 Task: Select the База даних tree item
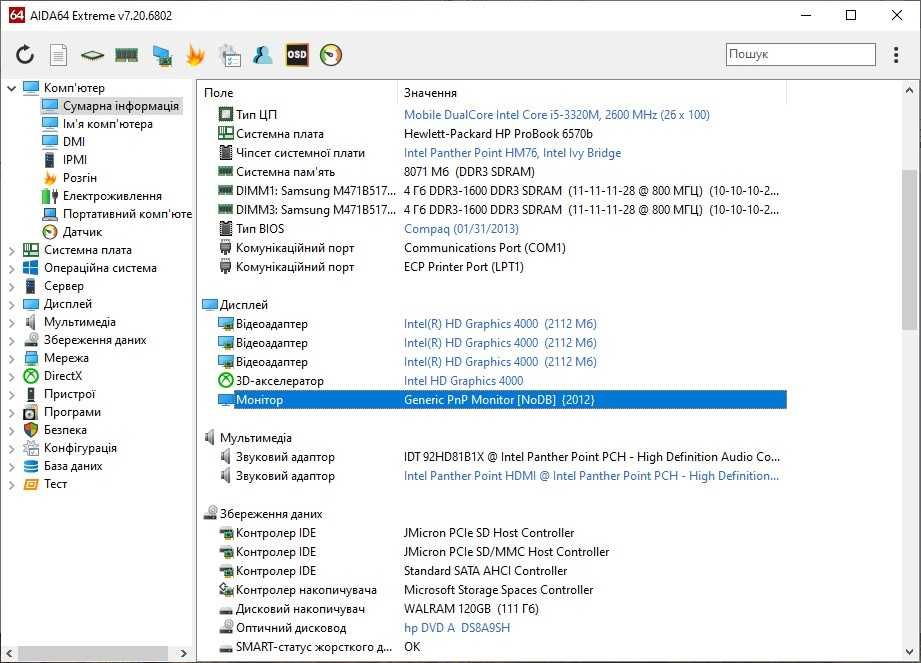coord(73,466)
